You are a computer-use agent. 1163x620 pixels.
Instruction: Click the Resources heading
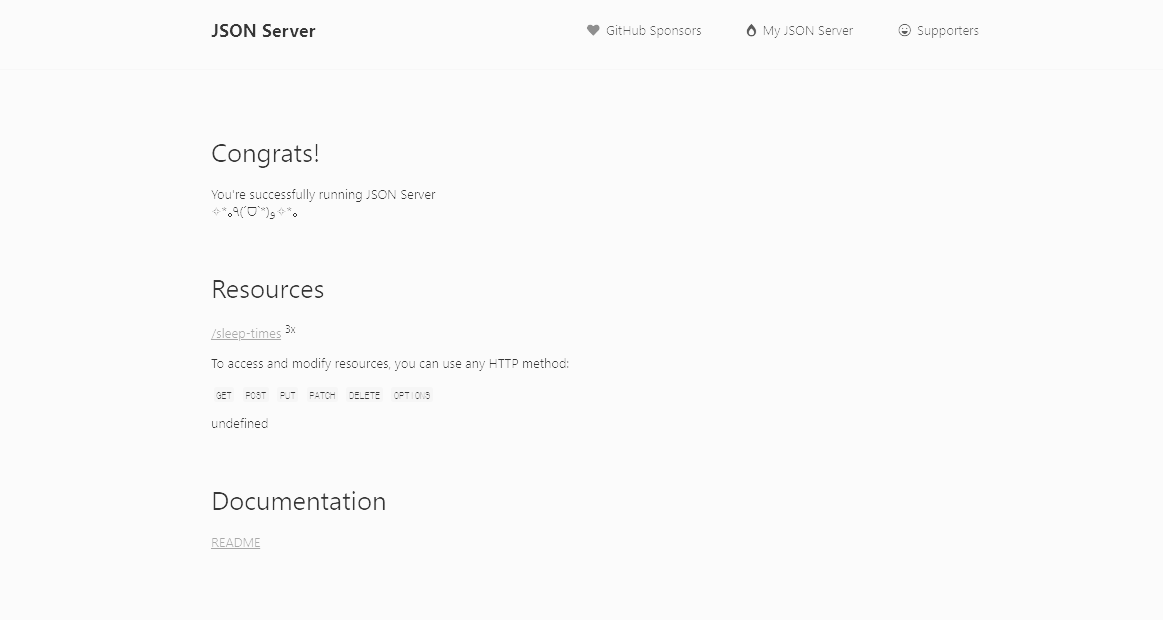coord(268,289)
